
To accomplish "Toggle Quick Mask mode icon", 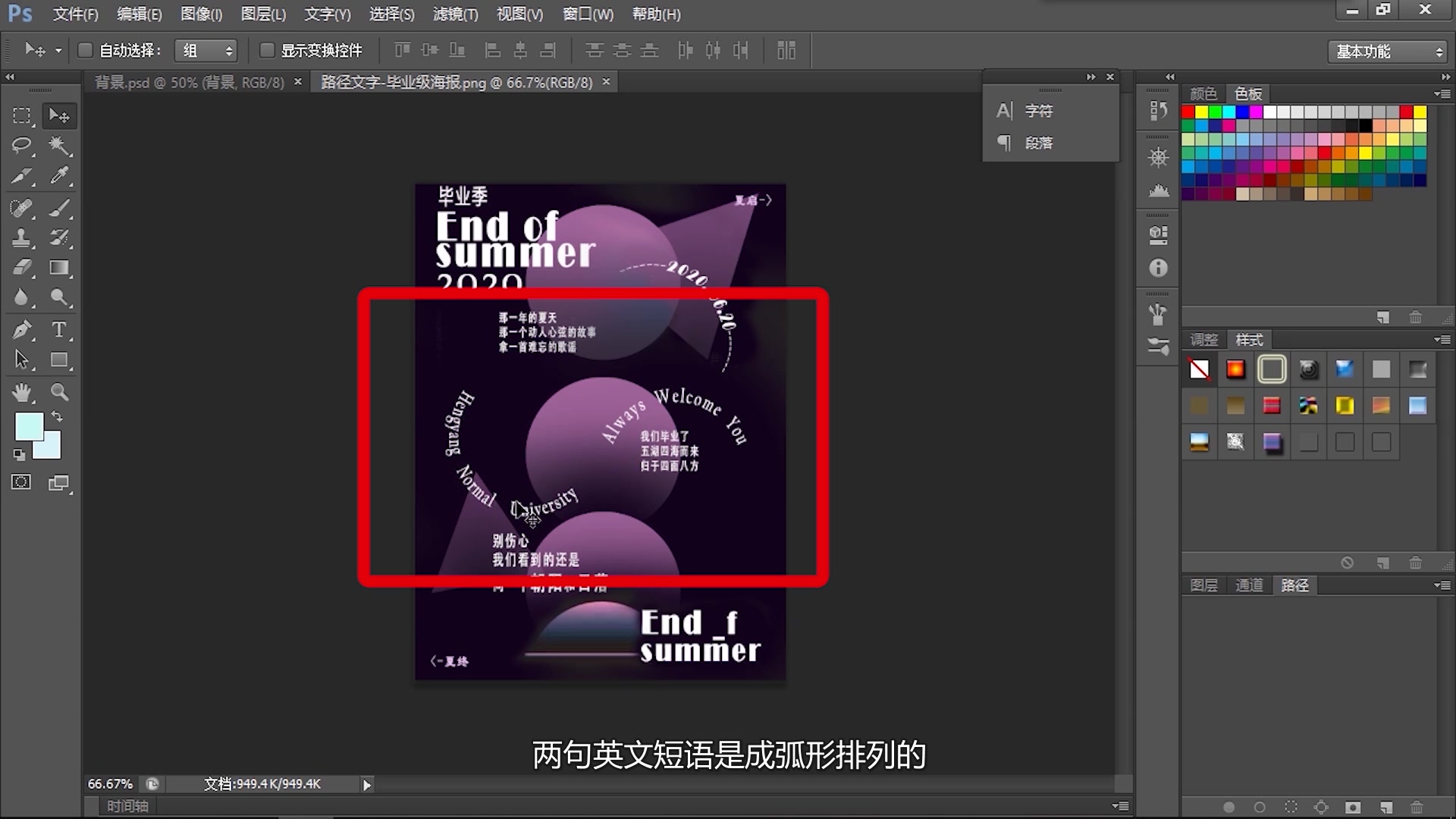I will [x=21, y=482].
